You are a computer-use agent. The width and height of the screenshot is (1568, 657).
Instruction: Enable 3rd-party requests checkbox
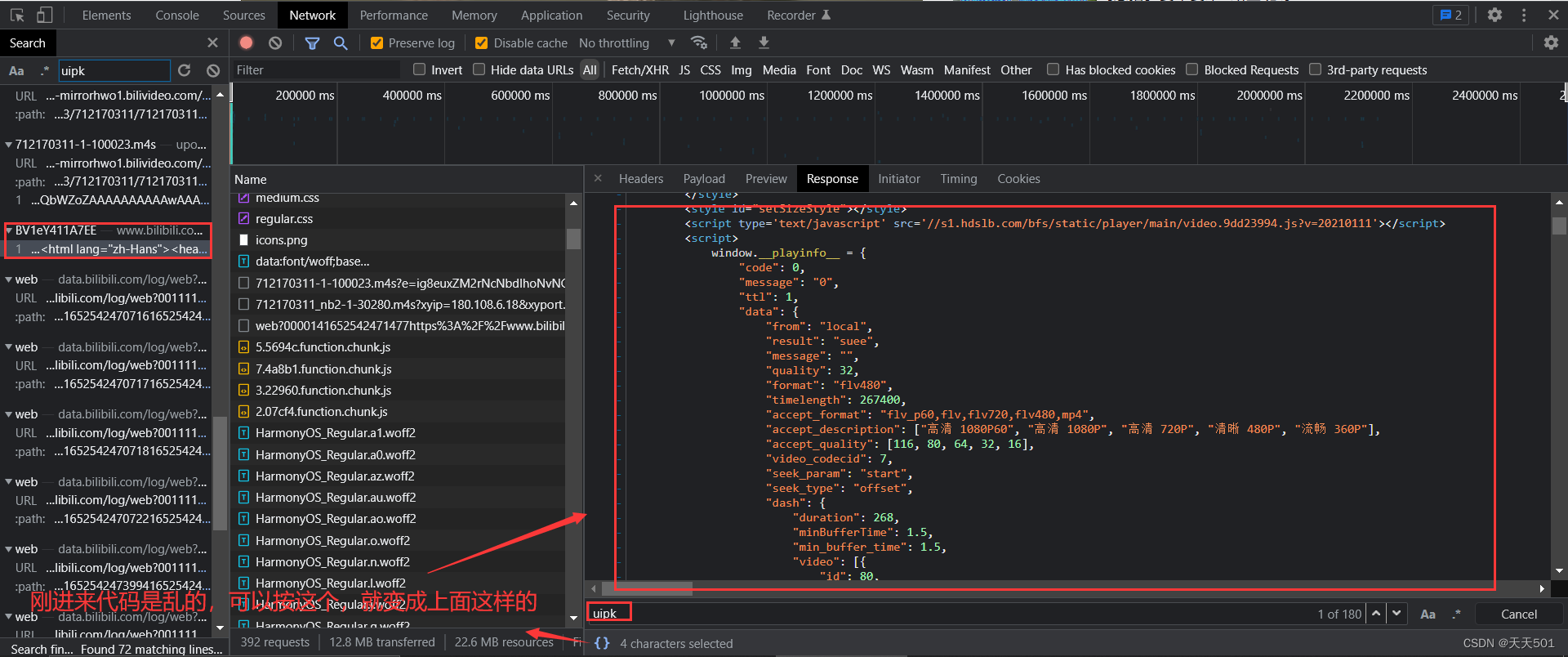[1315, 69]
